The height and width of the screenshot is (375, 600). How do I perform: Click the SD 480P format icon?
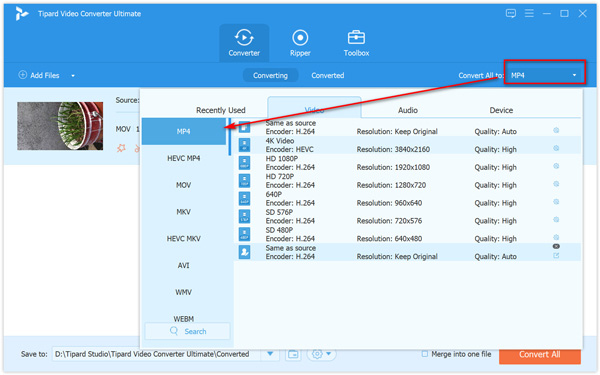(245, 234)
